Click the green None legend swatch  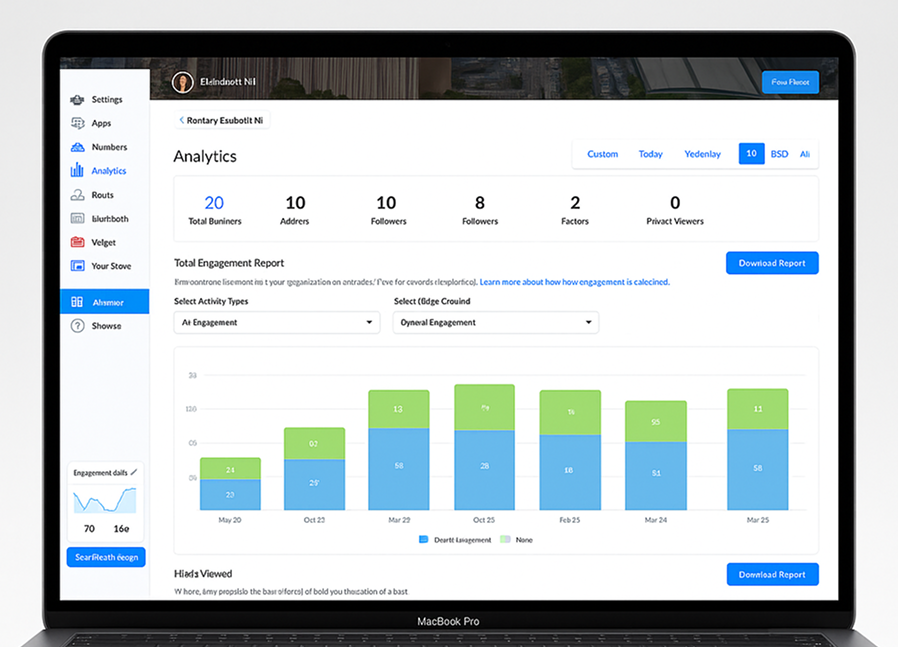click(505, 539)
